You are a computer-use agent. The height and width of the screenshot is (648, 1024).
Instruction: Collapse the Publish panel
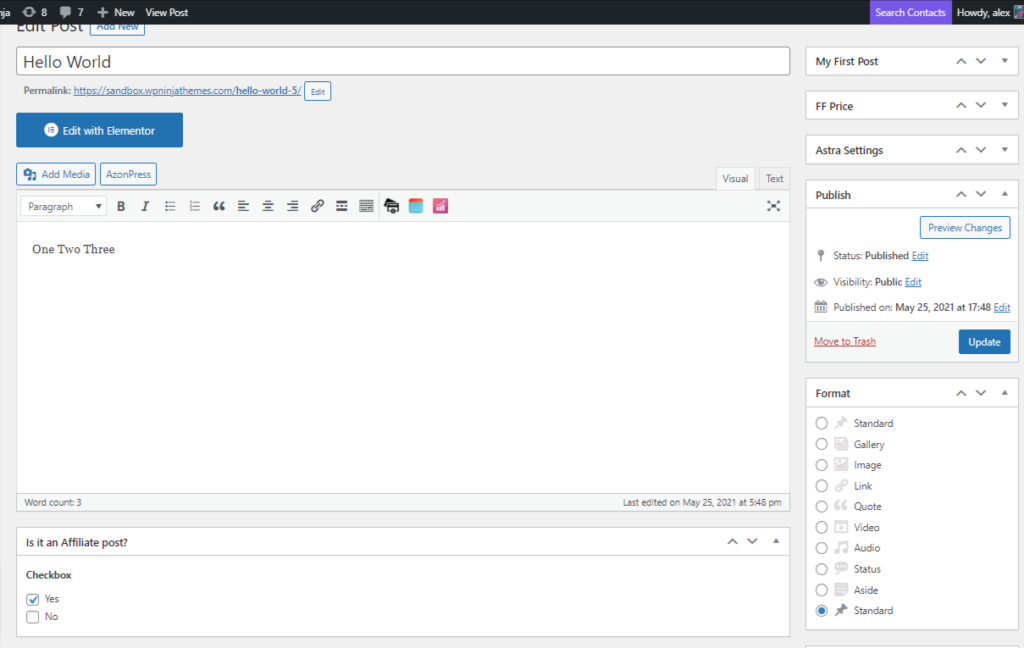click(x=1004, y=194)
